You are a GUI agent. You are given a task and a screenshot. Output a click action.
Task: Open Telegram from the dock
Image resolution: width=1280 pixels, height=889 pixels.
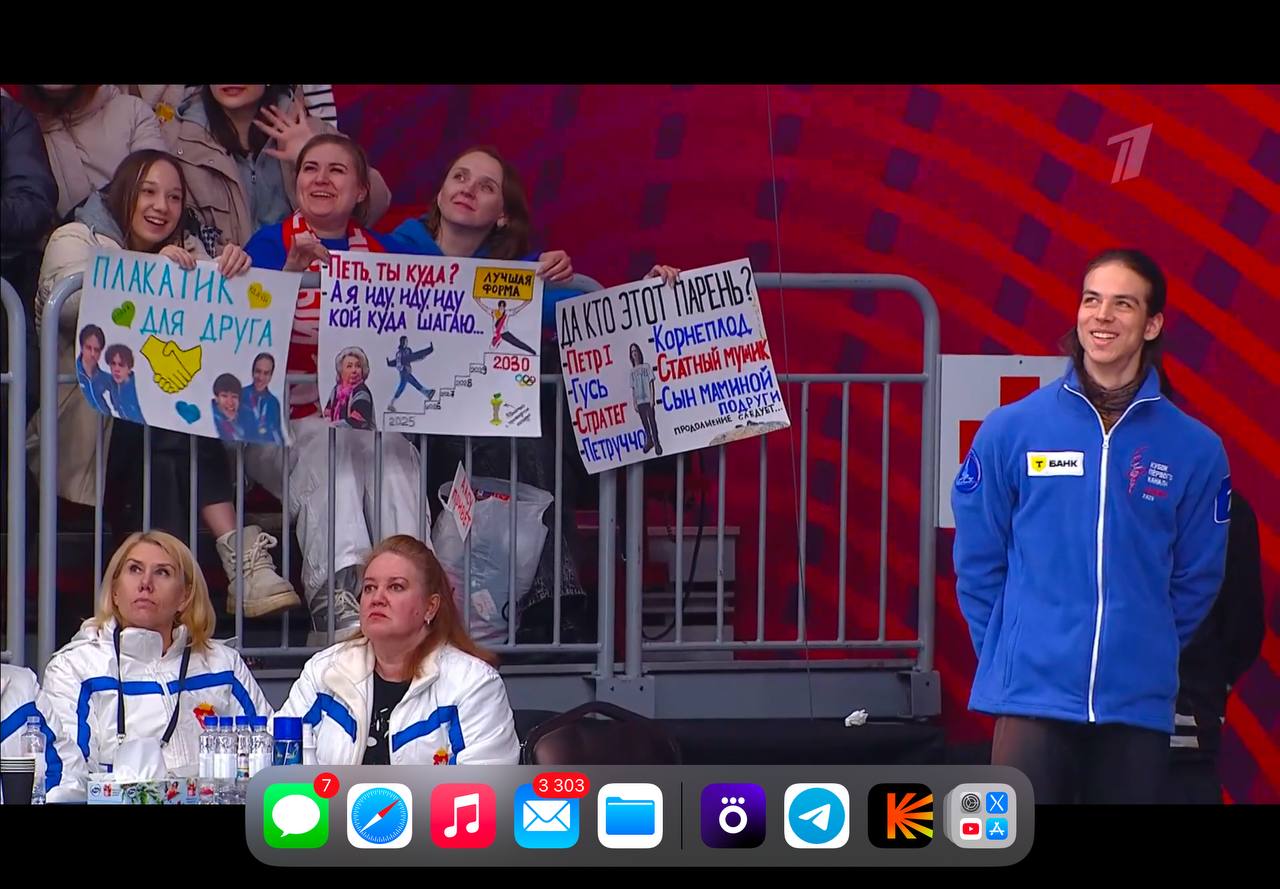[816, 816]
